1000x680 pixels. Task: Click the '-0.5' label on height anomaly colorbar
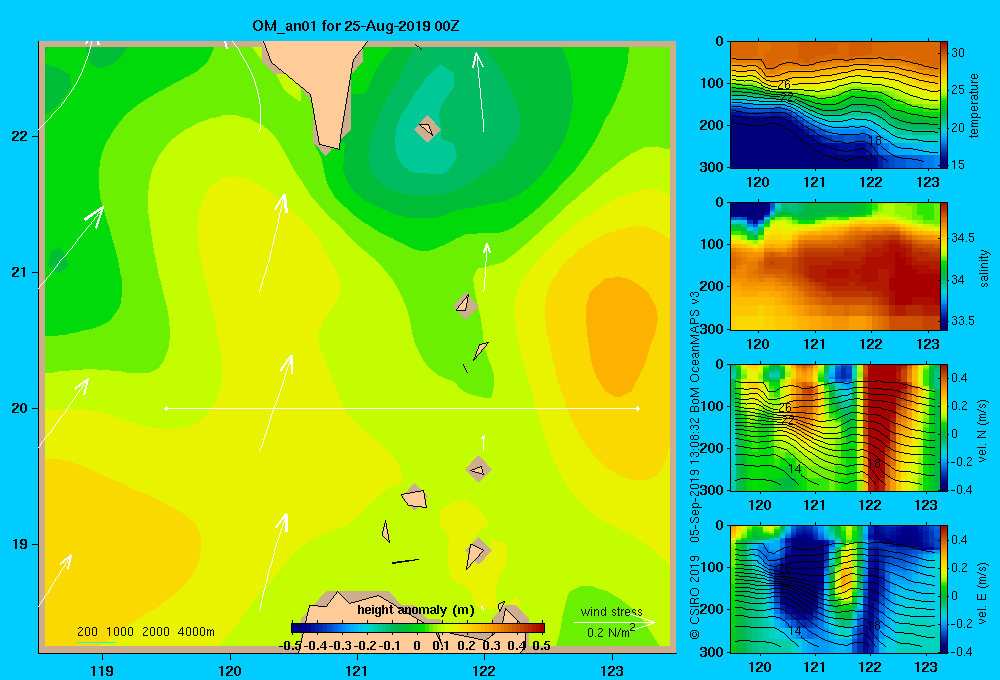(x=290, y=646)
